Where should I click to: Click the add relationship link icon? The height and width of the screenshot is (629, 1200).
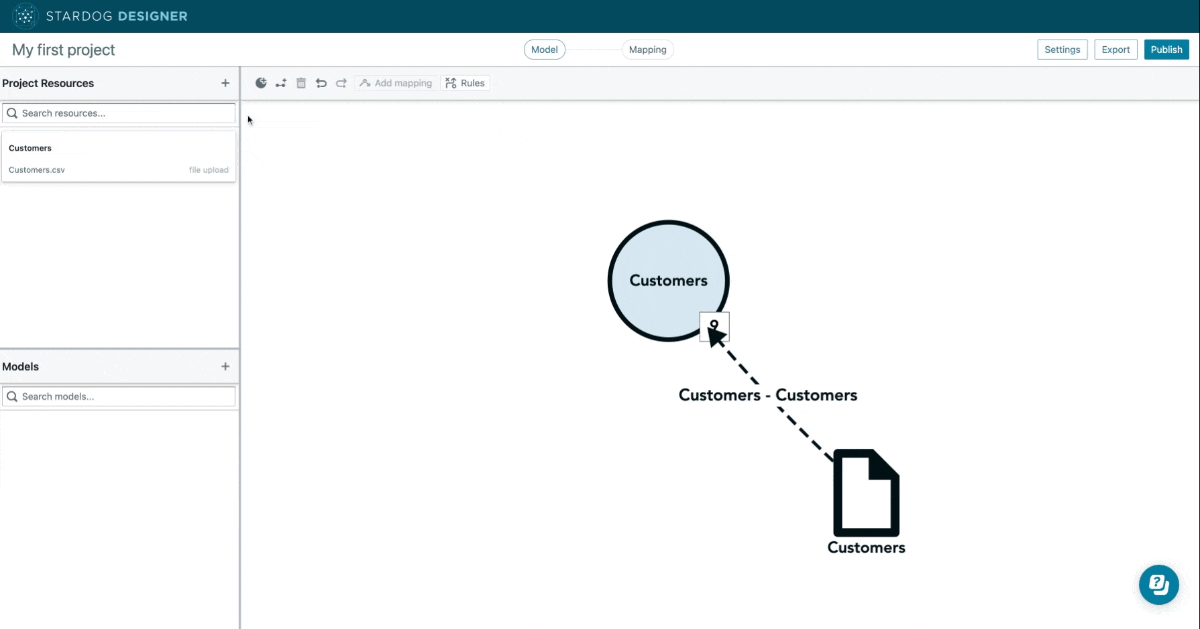point(281,83)
